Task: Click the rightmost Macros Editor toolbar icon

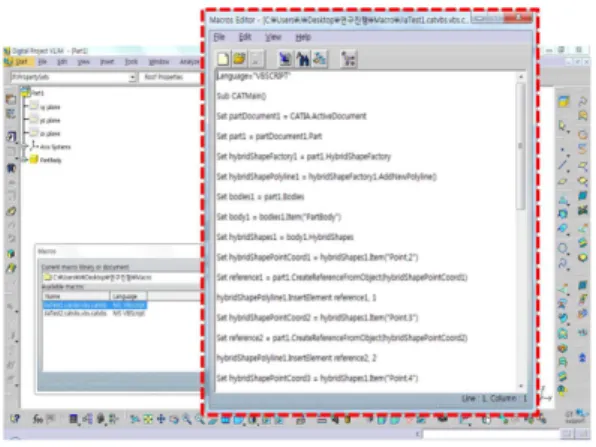Action: 349,59
